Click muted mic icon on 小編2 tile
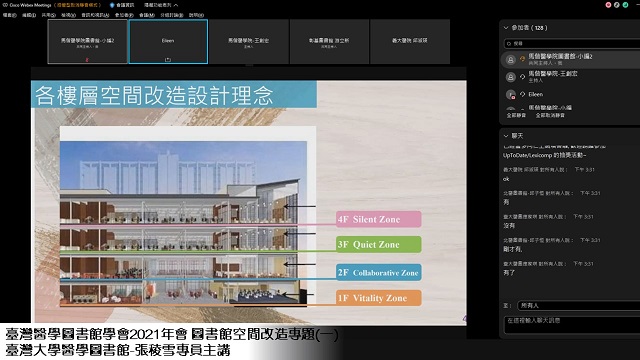Viewport: 640px width, 360px height. point(87,60)
